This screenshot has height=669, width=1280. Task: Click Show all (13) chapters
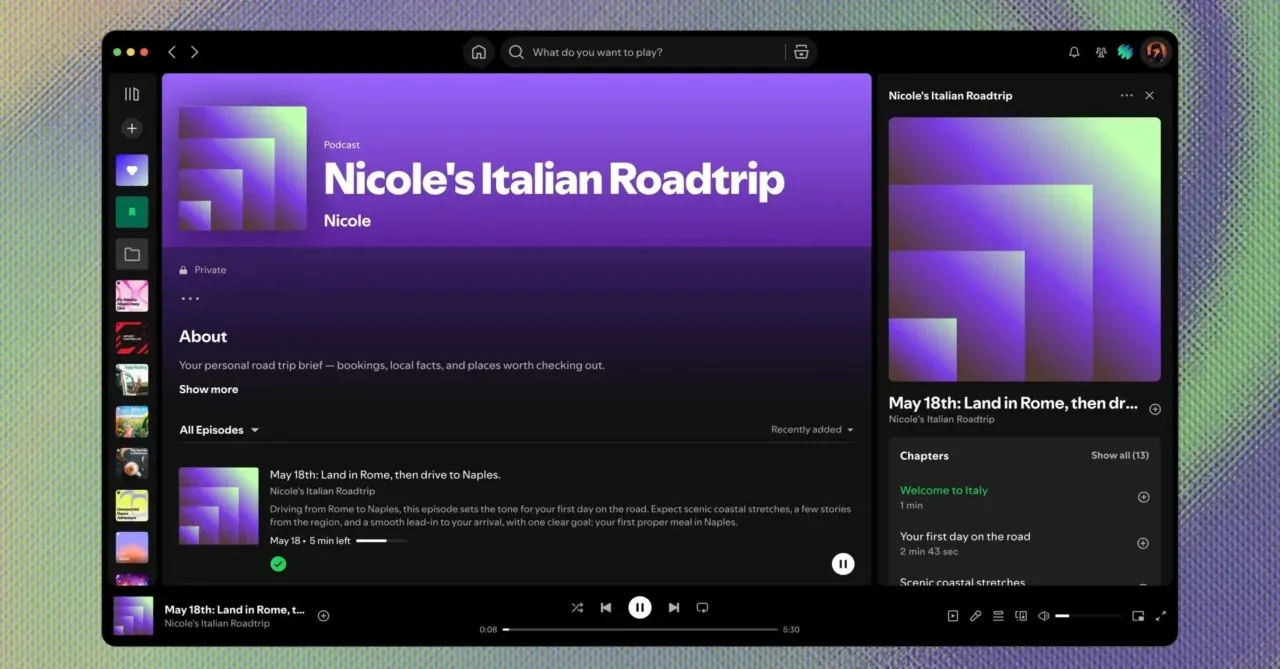(x=1120, y=455)
